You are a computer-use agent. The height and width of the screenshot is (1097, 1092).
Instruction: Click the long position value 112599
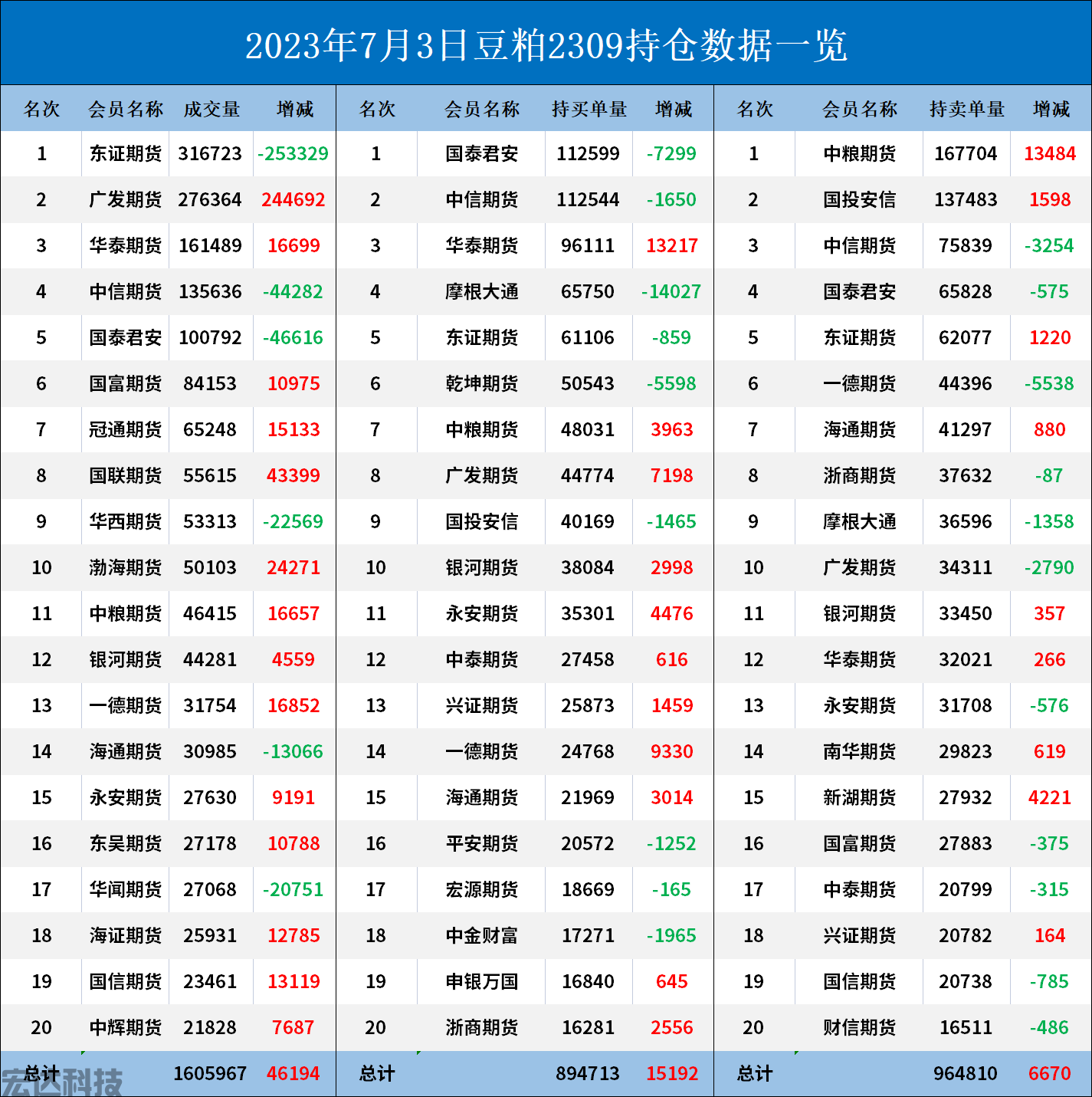tap(588, 153)
